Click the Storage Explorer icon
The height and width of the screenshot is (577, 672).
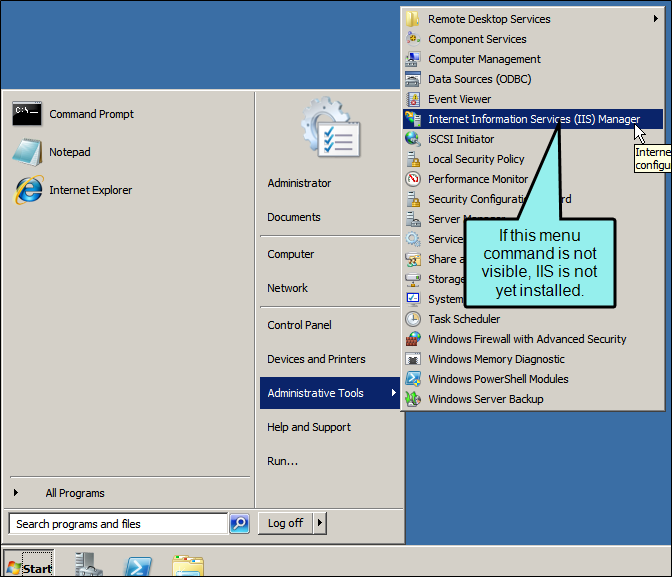(x=413, y=279)
